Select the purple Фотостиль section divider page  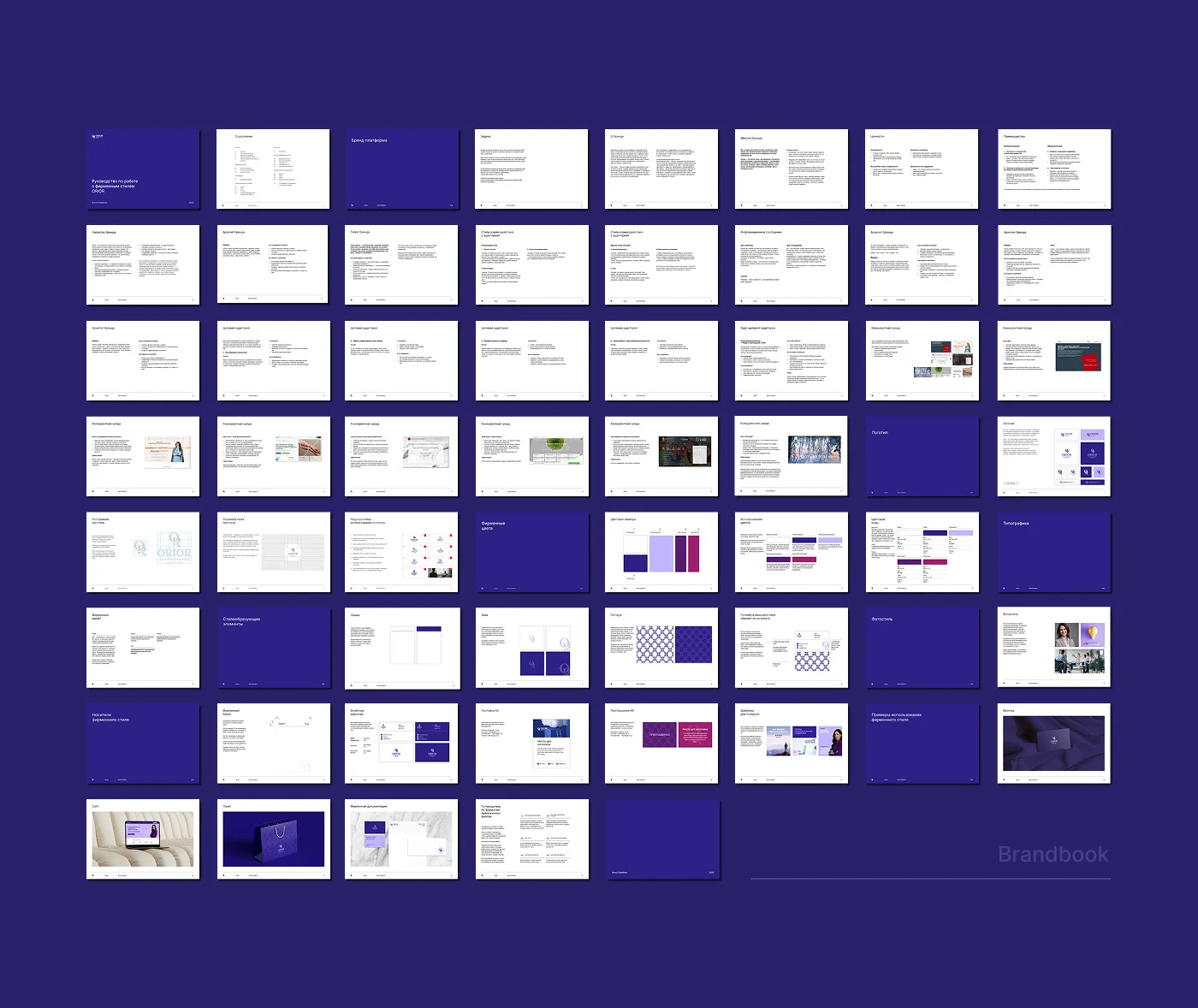[922, 648]
